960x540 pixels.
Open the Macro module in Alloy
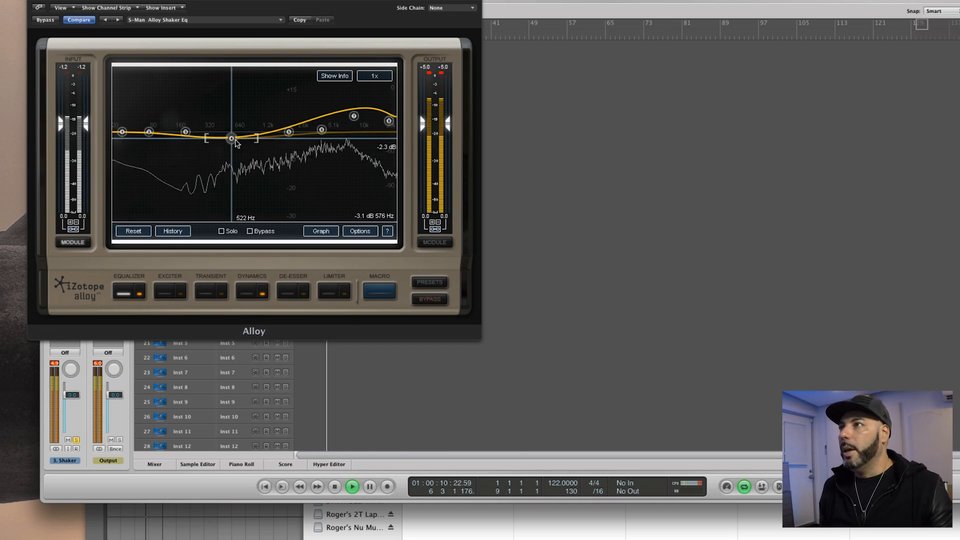[380, 291]
